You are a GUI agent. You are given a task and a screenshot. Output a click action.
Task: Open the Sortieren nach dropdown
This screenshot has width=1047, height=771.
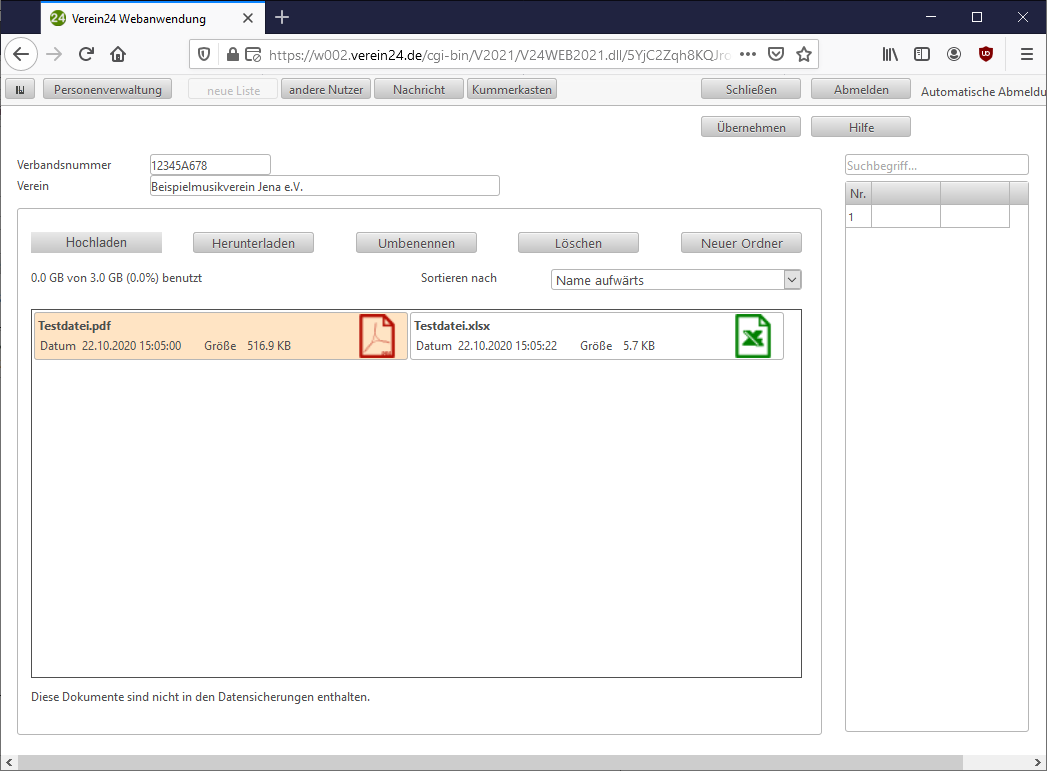[x=676, y=280]
